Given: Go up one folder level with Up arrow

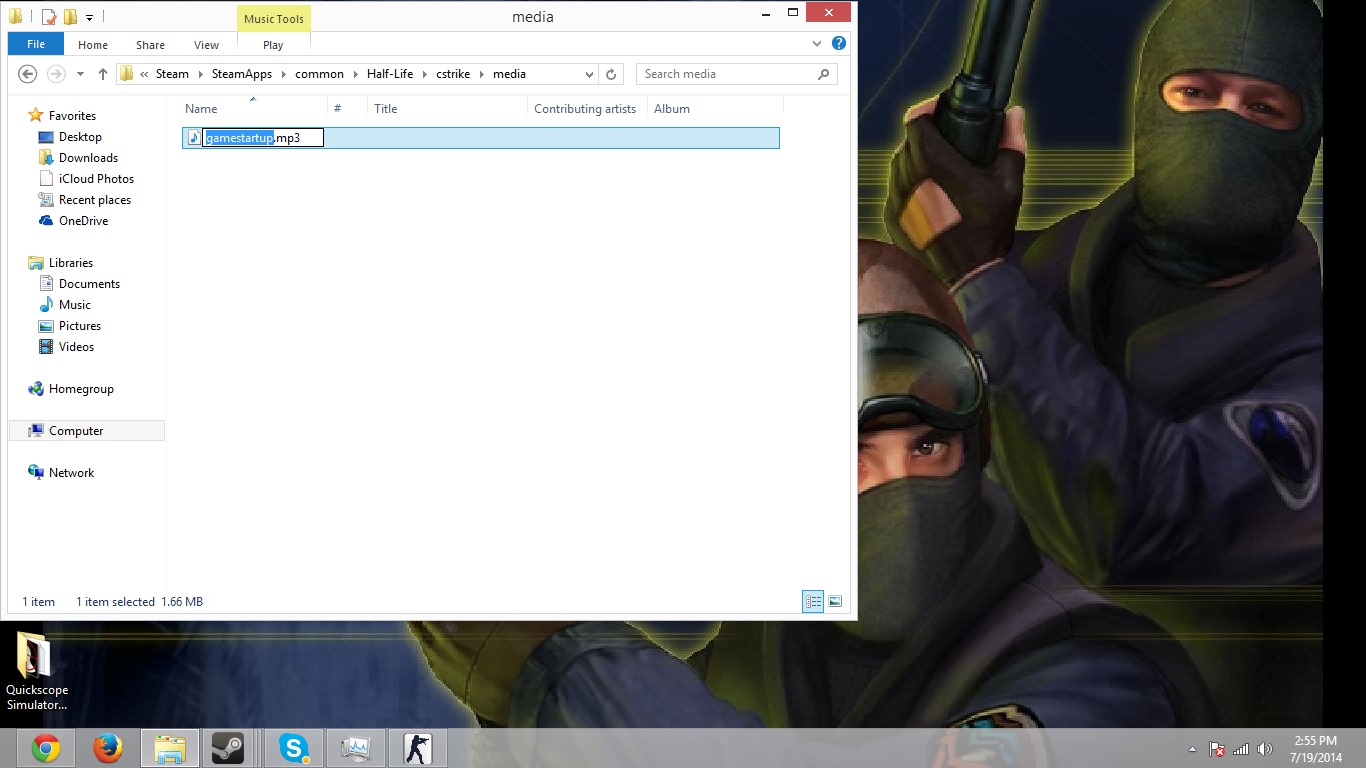Looking at the screenshot, I should [x=103, y=74].
